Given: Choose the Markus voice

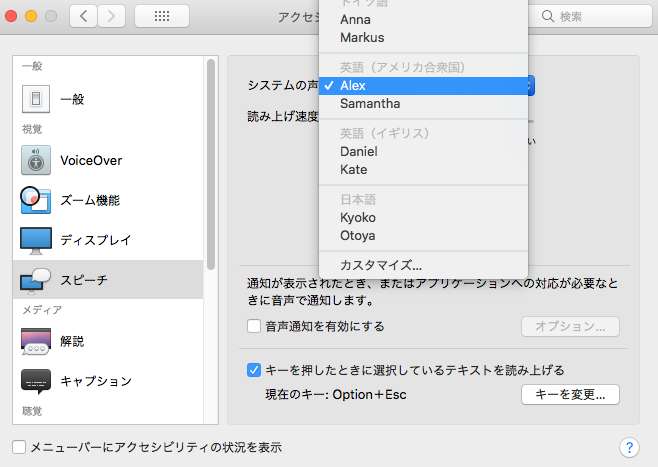Looking at the screenshot, I should pos(423,38).
